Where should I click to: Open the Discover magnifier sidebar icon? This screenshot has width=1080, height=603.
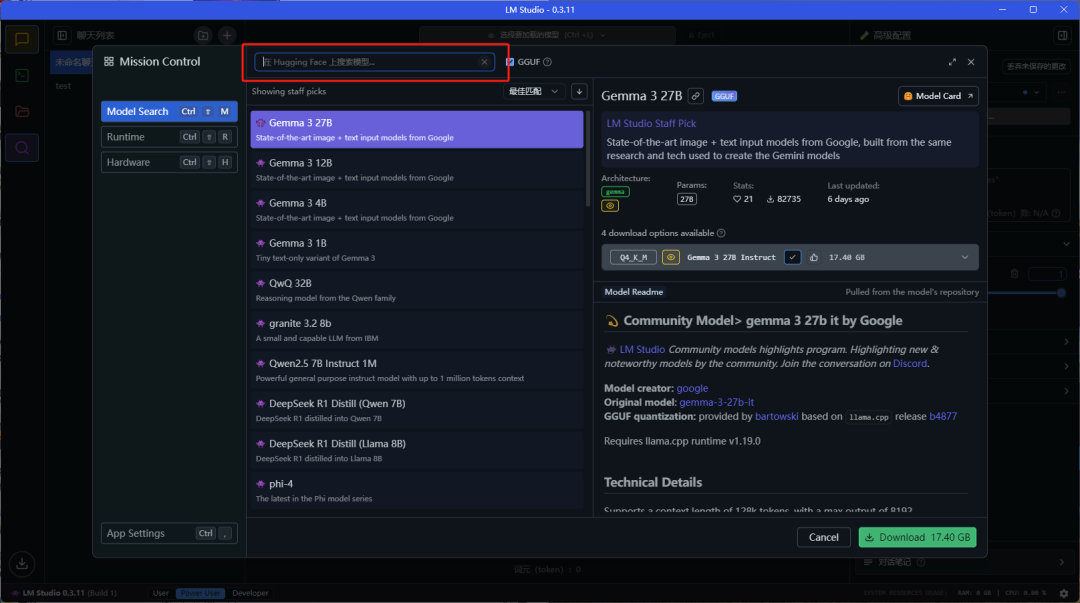pos(22,147)
